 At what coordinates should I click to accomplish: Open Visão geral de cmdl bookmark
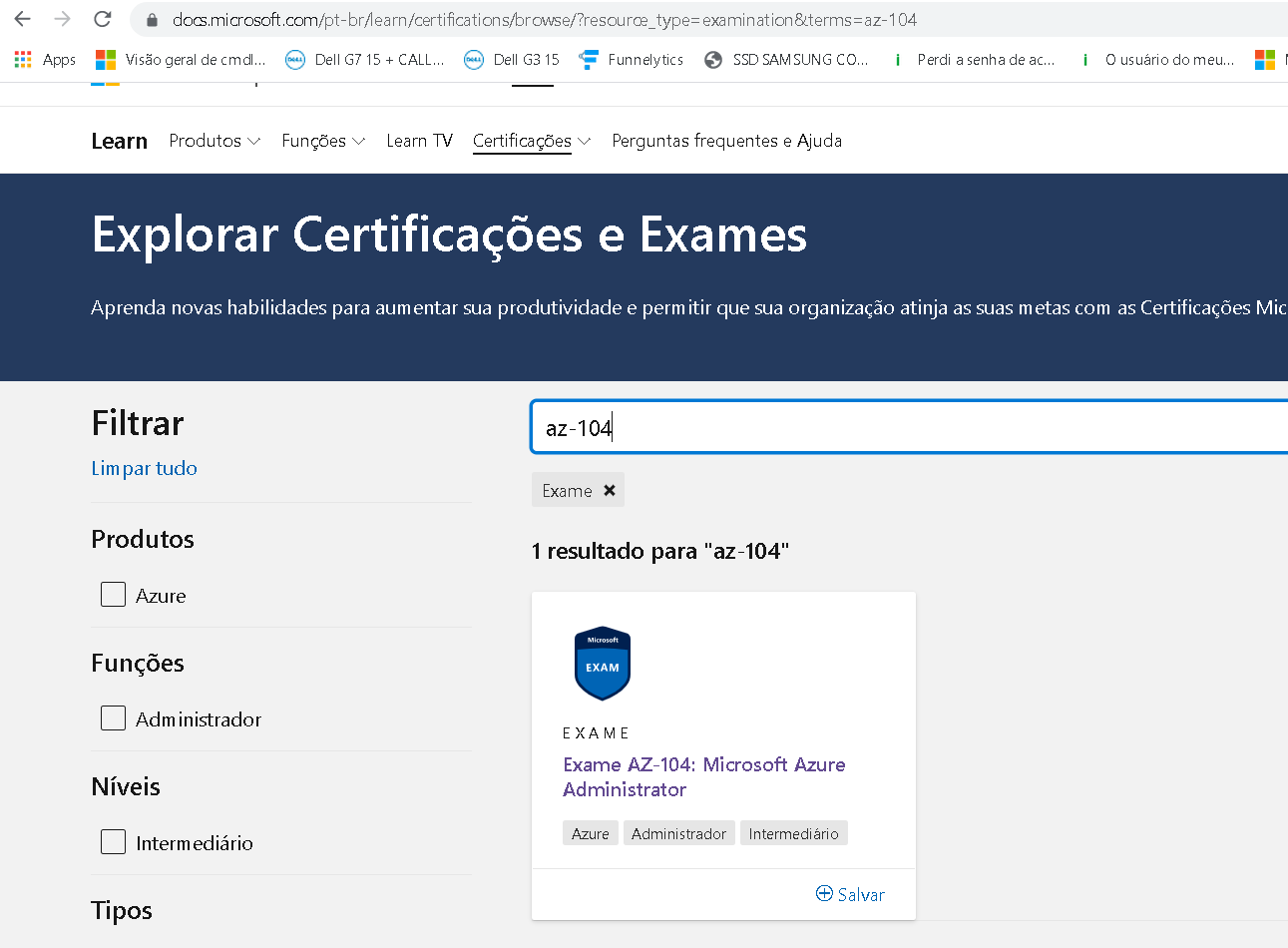(x=181, y=60)
